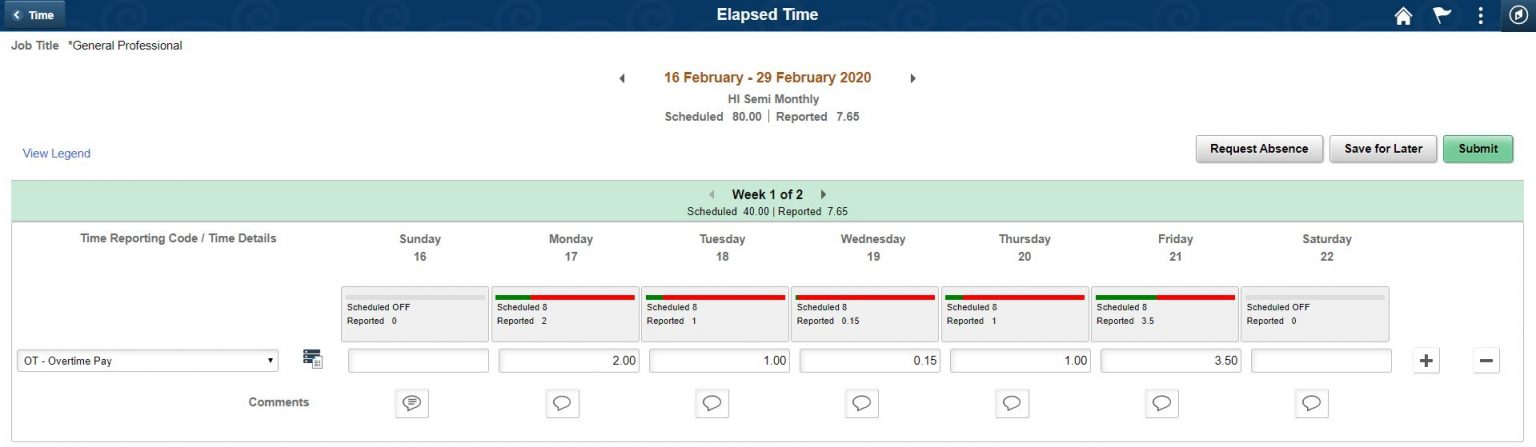Image resolution: width=1536 pixels, height=447 pixels.
Task: Add a comment for Wednesday
Action: coord(862,403)
